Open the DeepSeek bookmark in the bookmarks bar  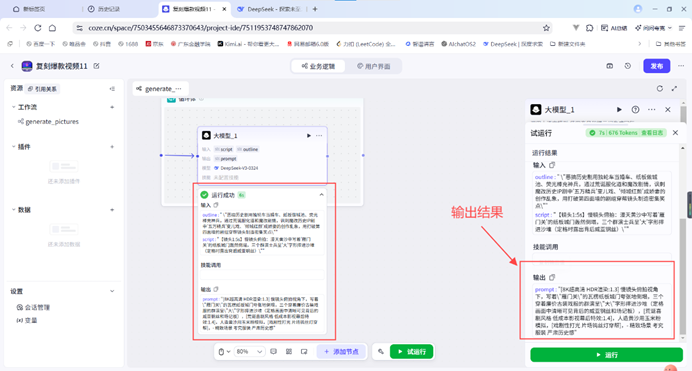coord(513,44)
